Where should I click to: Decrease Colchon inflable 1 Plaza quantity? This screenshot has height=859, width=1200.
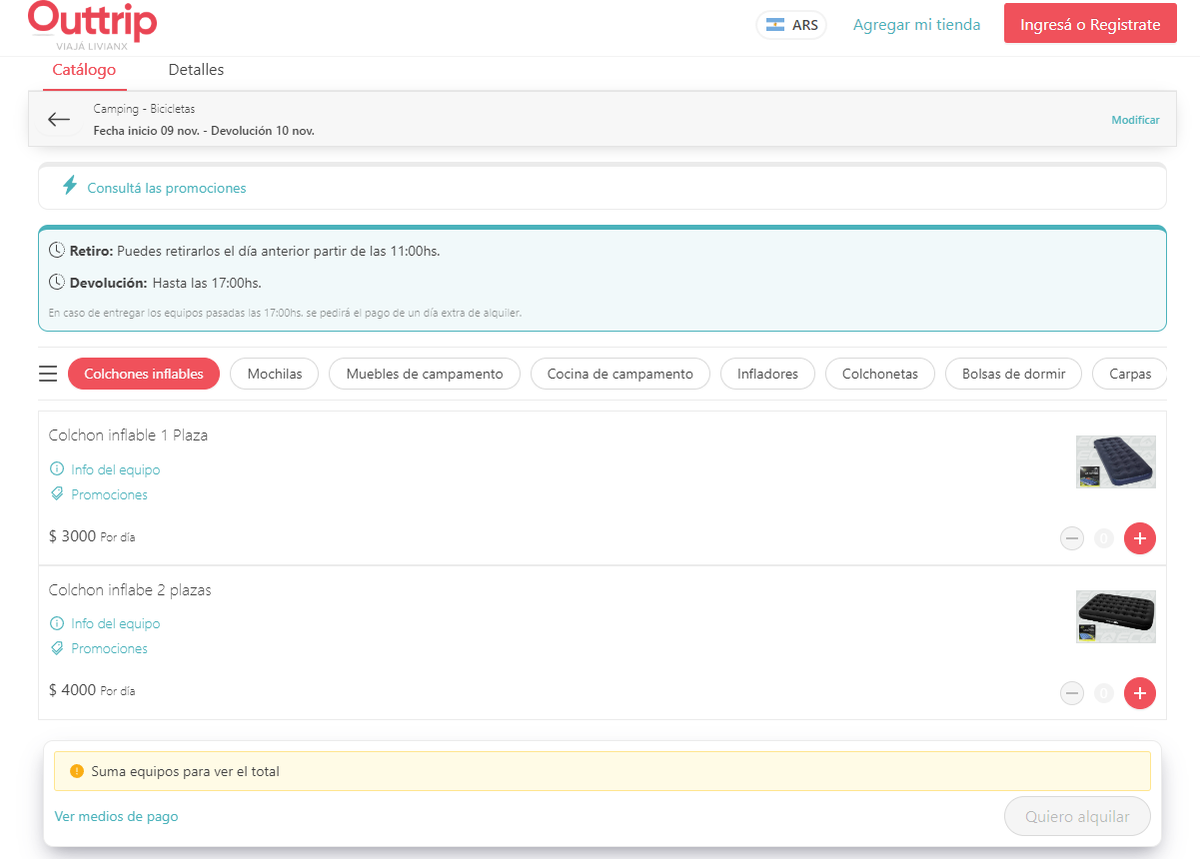point(1072,539)
